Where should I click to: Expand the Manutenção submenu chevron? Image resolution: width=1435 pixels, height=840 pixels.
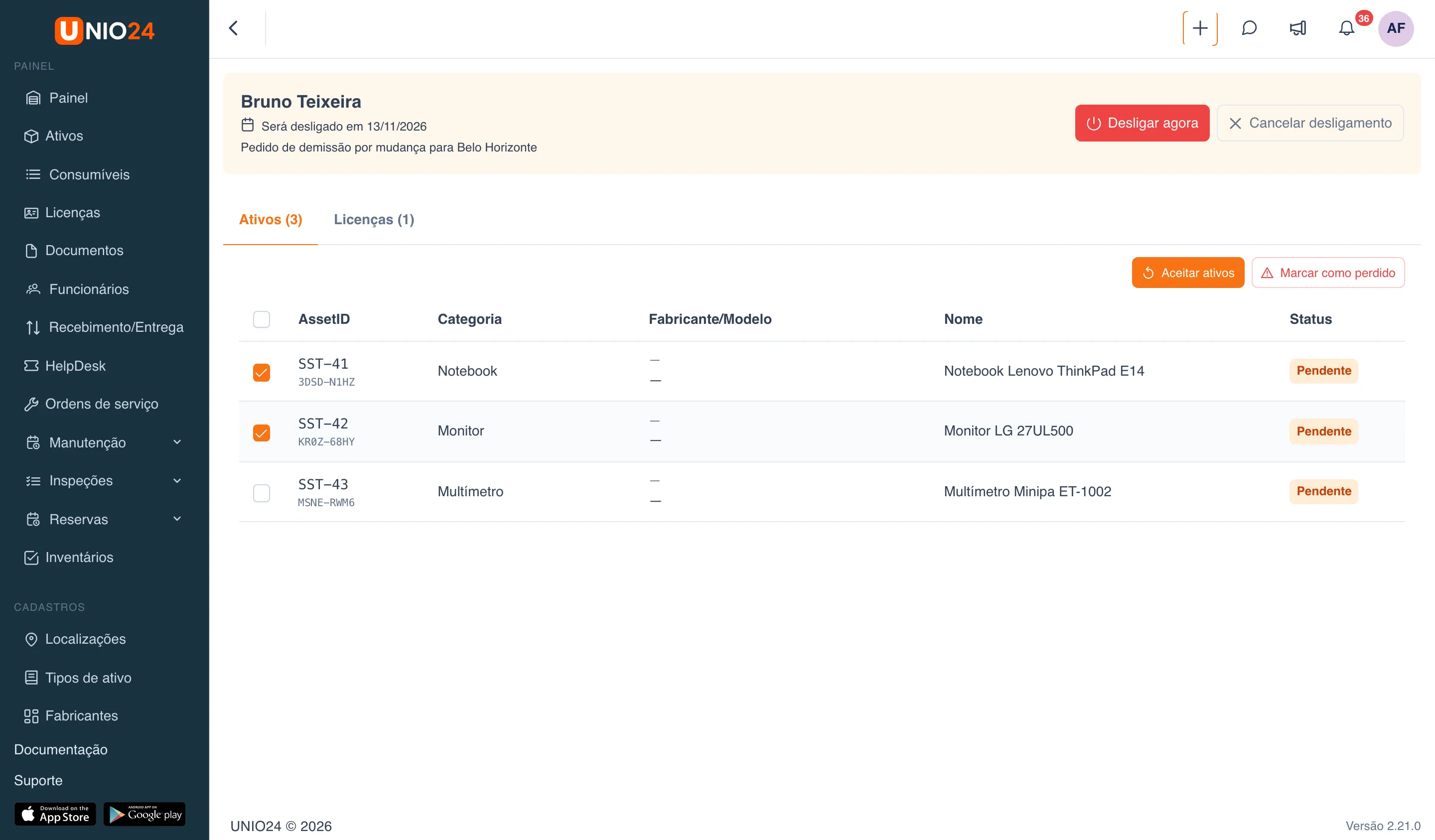click(x=177, y=442)
